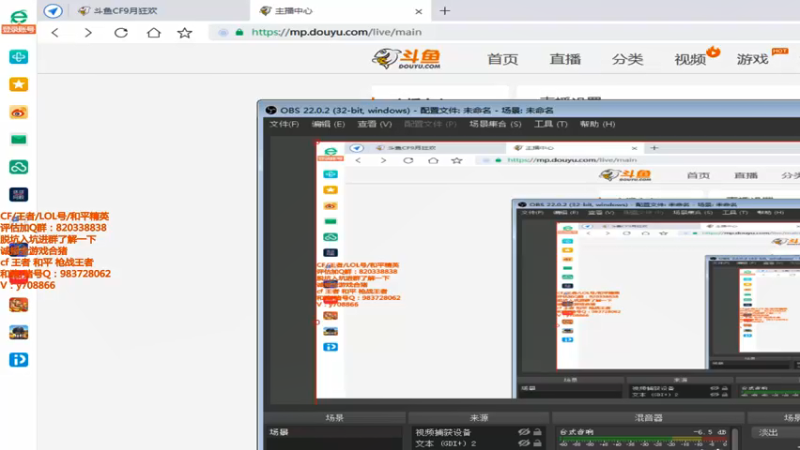Viewport: 800px width, 450px height.
Task: Open the 直播 navigation link
Action: point(565,59)
